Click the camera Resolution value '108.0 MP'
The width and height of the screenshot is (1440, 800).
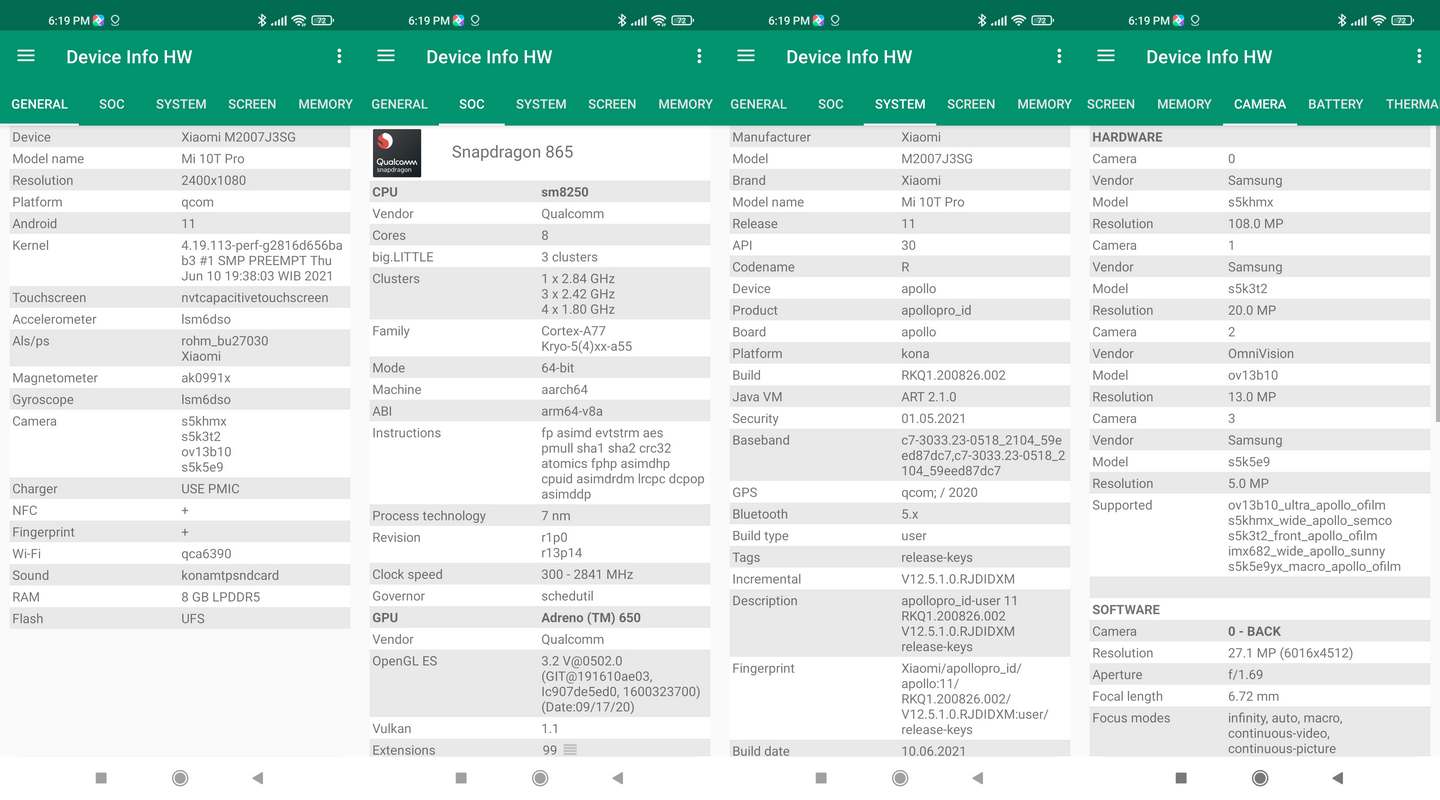click(1256, 224)
